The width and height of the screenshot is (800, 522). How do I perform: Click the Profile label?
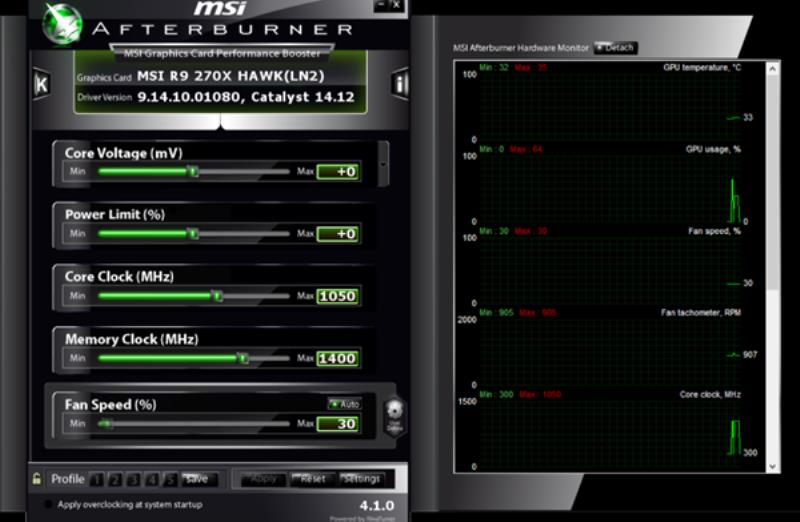click(68, 479)
